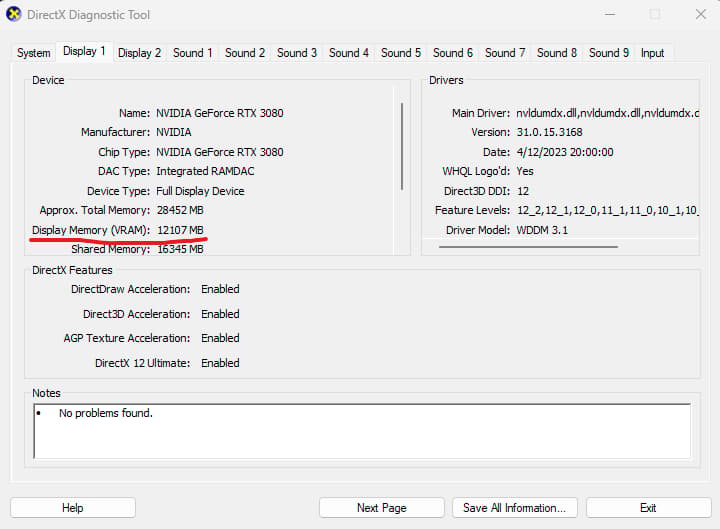Image resolution: width=720 pixels, height=529 pixels.
Task: Click the Drivers panel horizontal scrollbar
Action: pyautogui.click(x=528, y=247)
